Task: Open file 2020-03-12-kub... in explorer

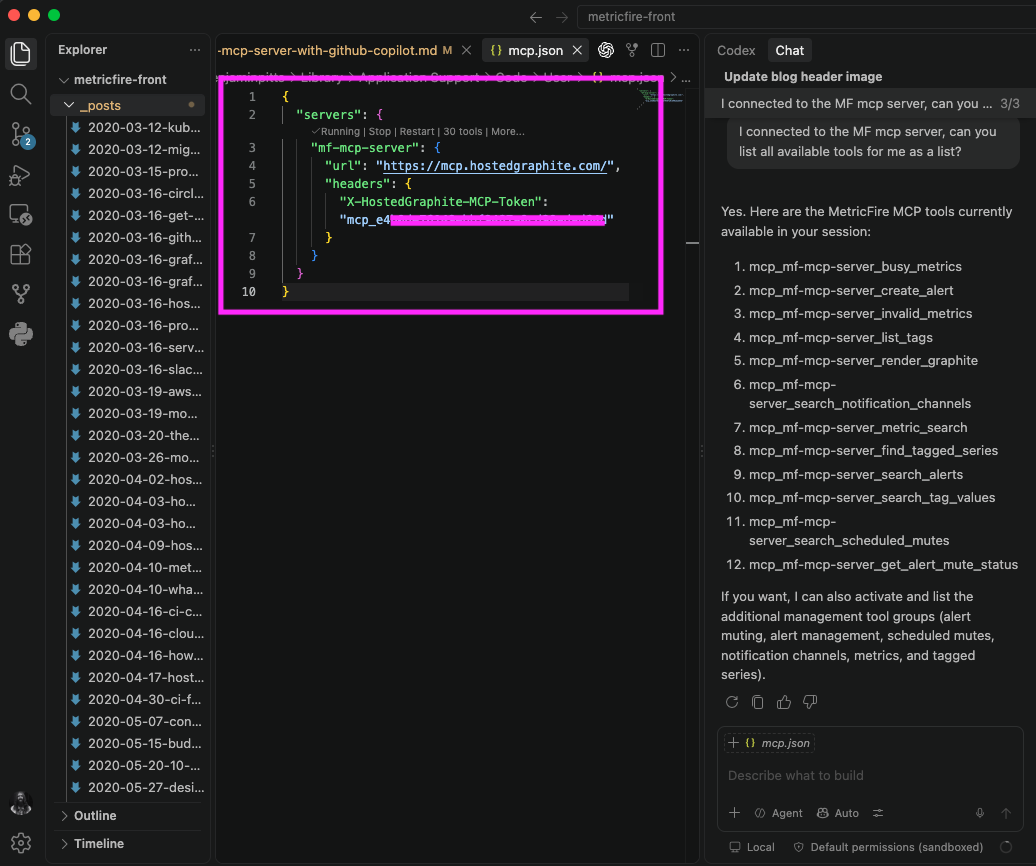Action: tap(137, 127)
